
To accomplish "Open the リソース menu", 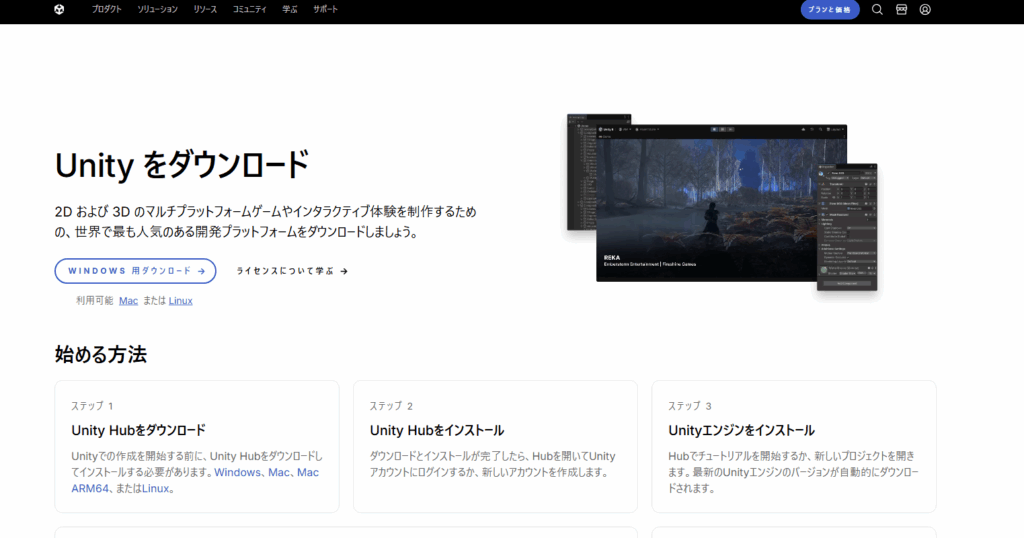I will tap(205, 9).
